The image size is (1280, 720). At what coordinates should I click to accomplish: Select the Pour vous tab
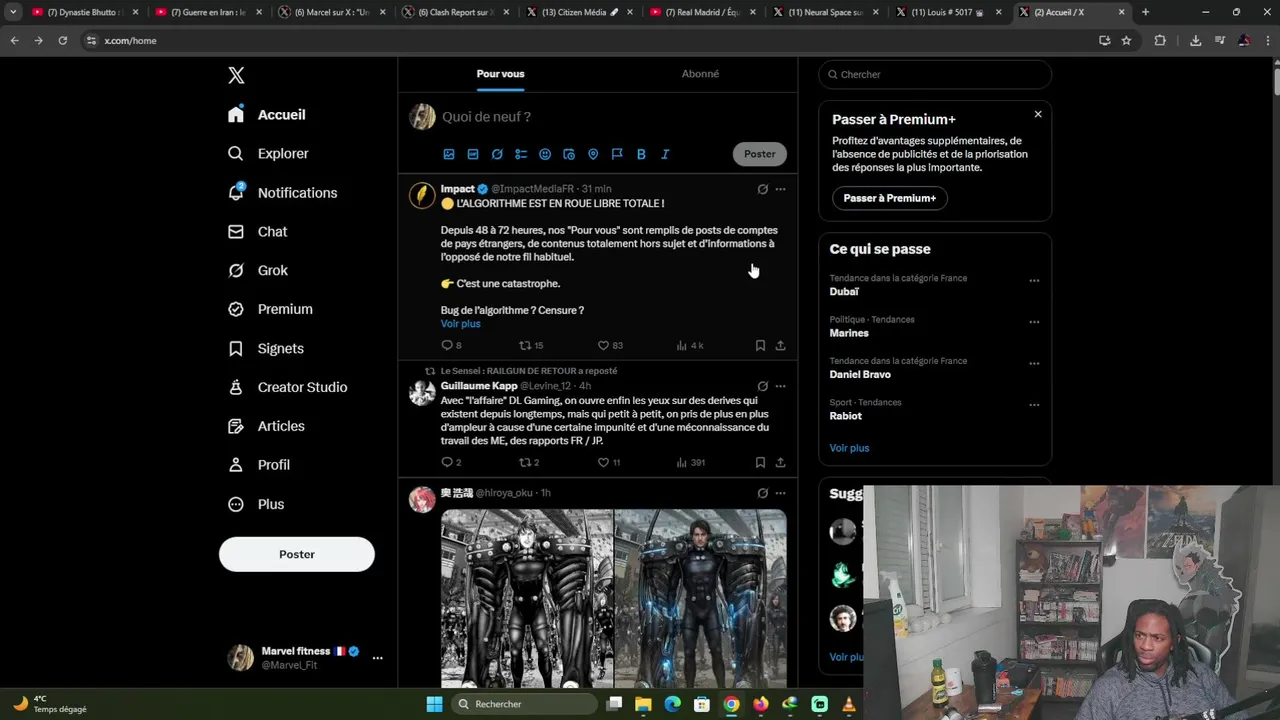500,74
